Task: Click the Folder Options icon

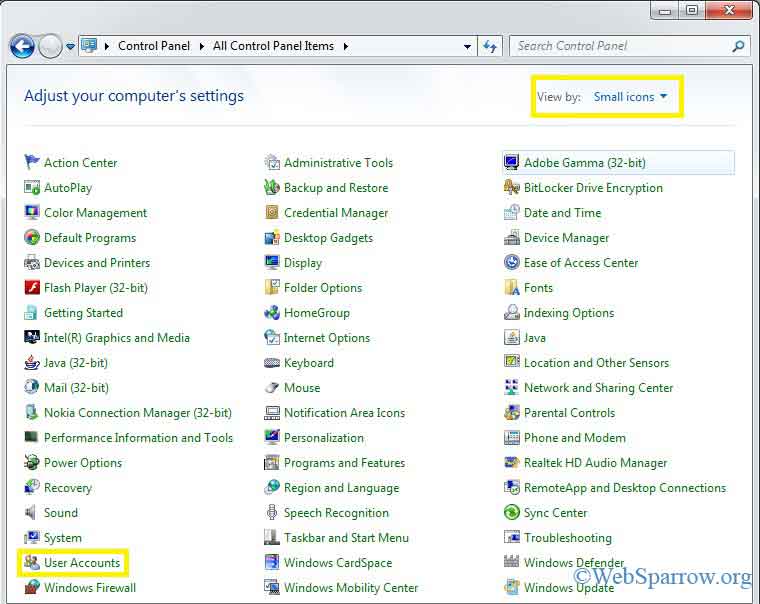Action: 272,287
